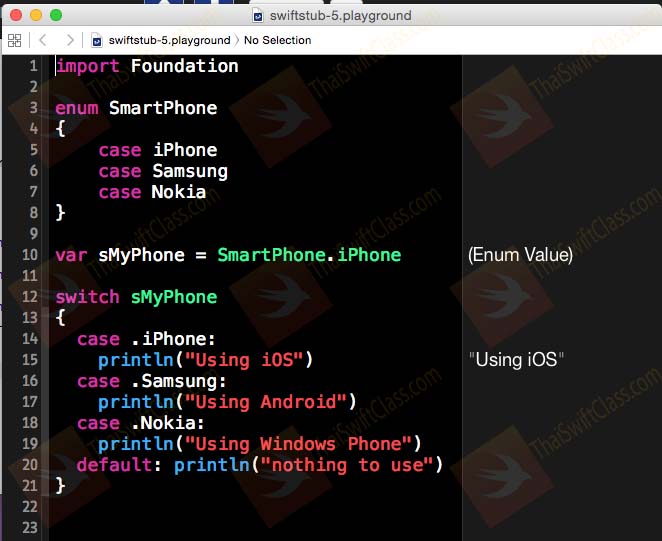Zoom the playground window with green button
The width and height of the screenshot is (662, 541).
coord(56,15)
